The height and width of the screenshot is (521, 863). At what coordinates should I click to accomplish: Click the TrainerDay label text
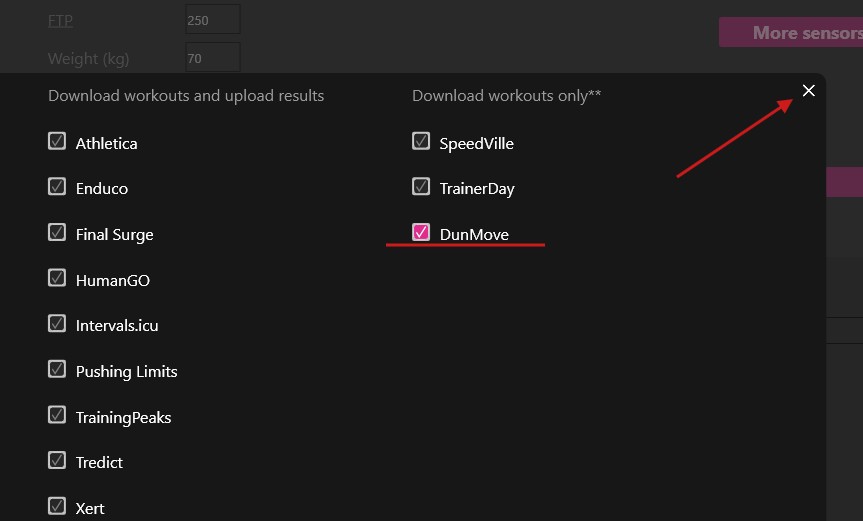pos(477,189)
